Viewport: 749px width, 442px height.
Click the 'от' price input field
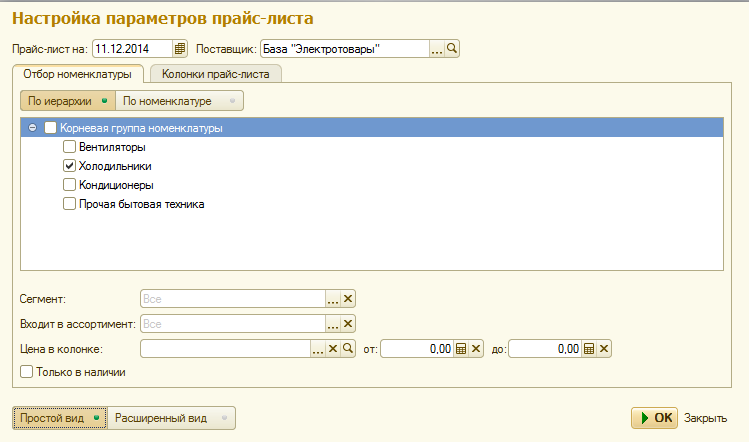click(416, 349)
